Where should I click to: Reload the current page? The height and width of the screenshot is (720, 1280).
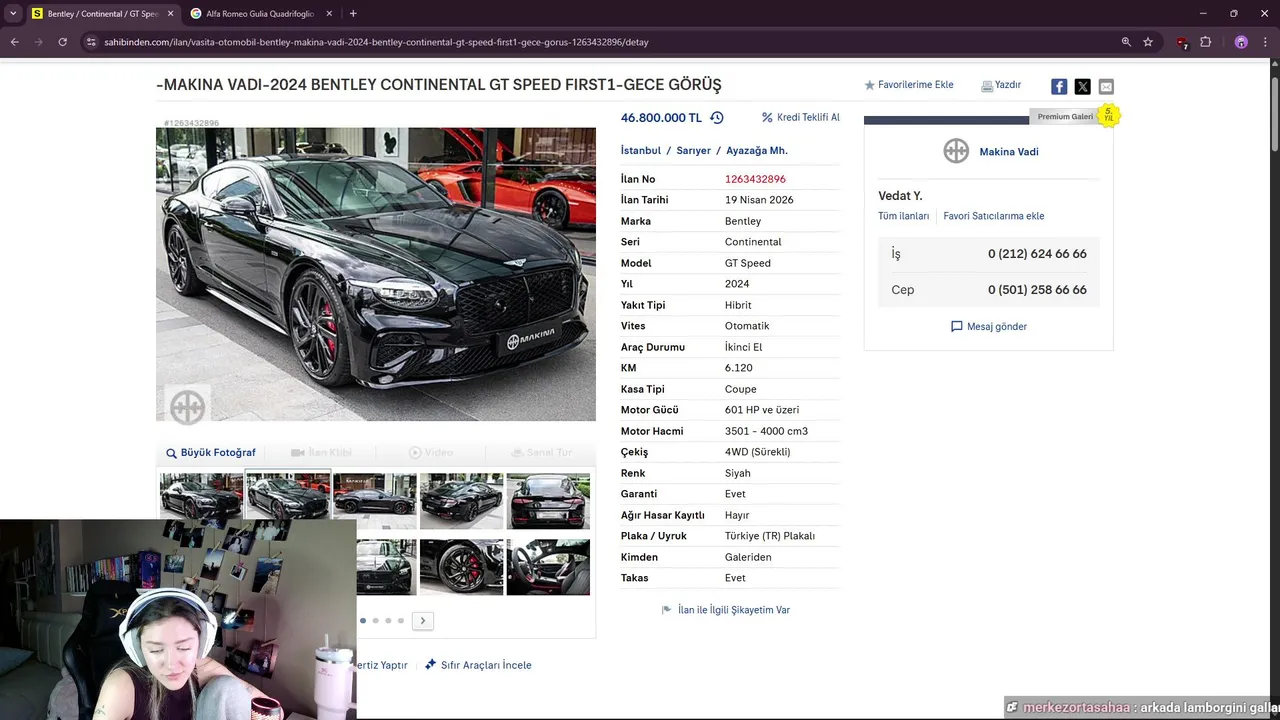62,42
